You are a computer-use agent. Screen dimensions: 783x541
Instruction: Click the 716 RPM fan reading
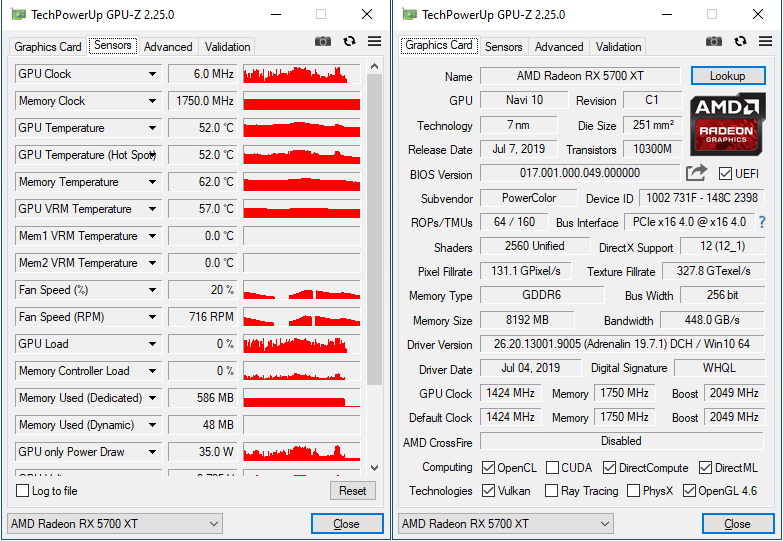pos(202,317)
